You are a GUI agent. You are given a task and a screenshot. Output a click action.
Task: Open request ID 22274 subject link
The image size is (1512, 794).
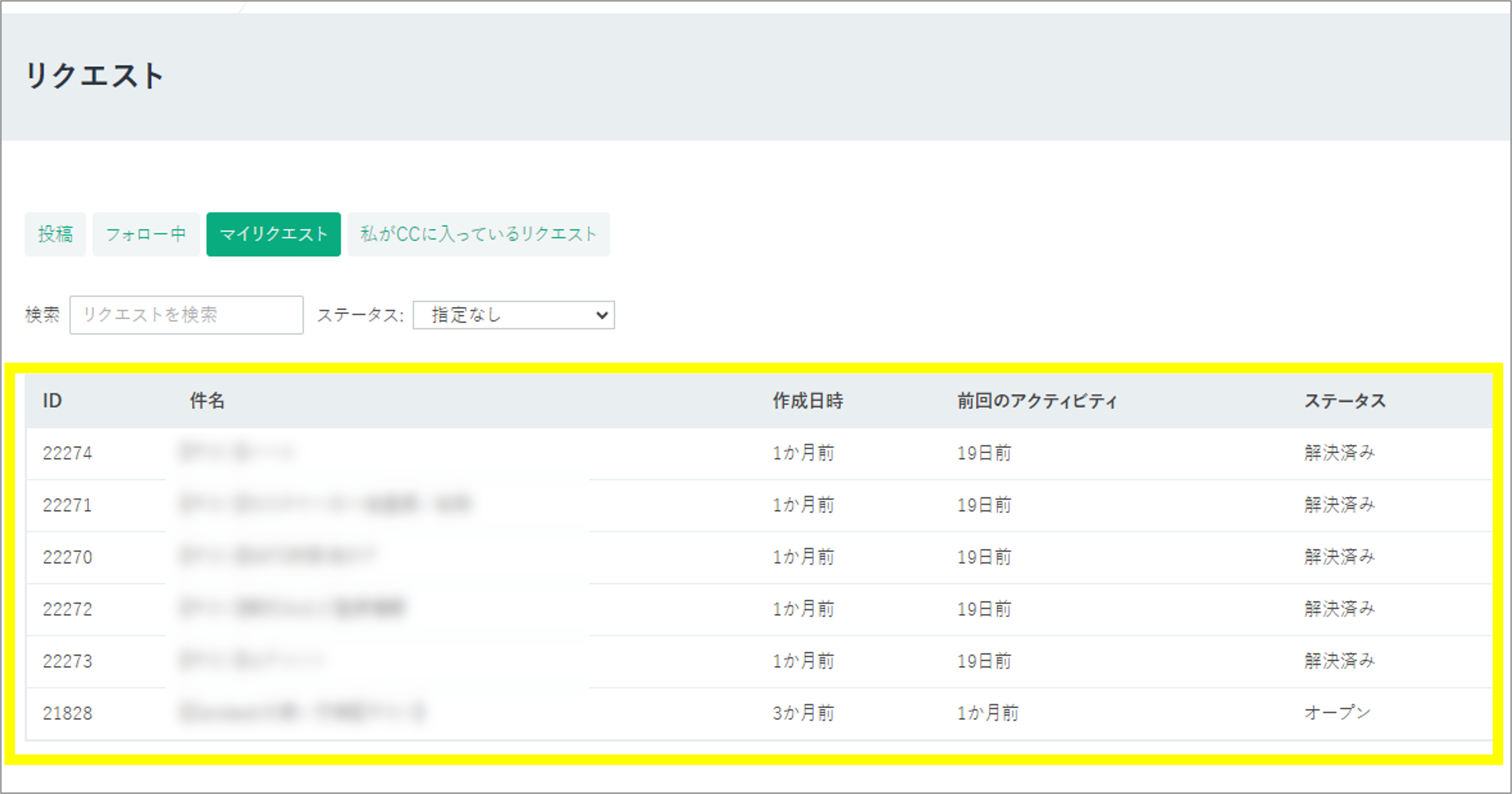pyautogui.click(x=236, y=452)
